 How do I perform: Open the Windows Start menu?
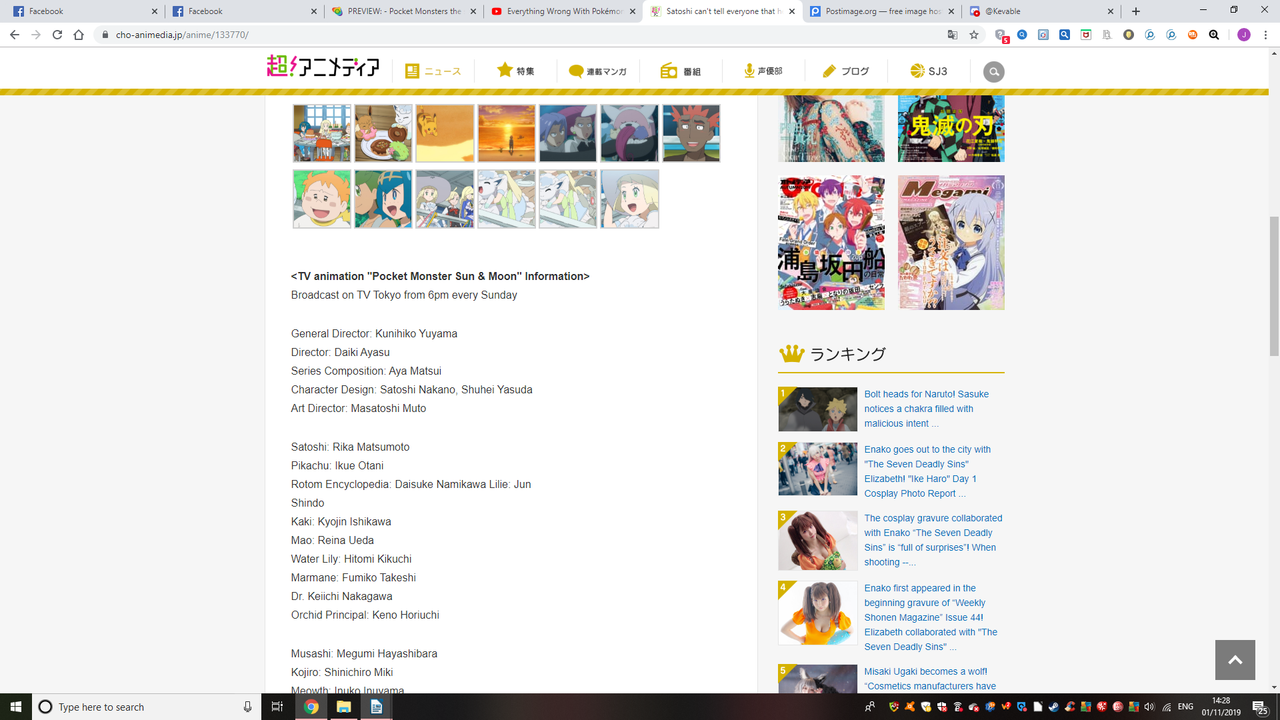tap(14, 706)
